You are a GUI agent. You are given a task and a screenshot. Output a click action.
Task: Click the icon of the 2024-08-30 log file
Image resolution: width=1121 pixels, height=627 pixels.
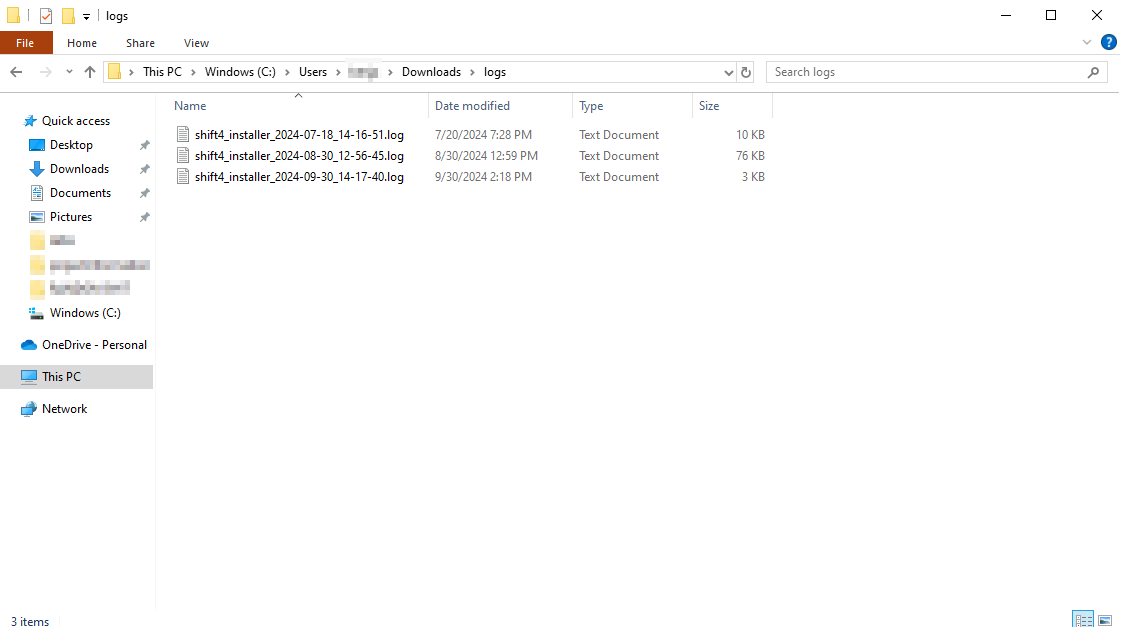[x=183, y=155]
